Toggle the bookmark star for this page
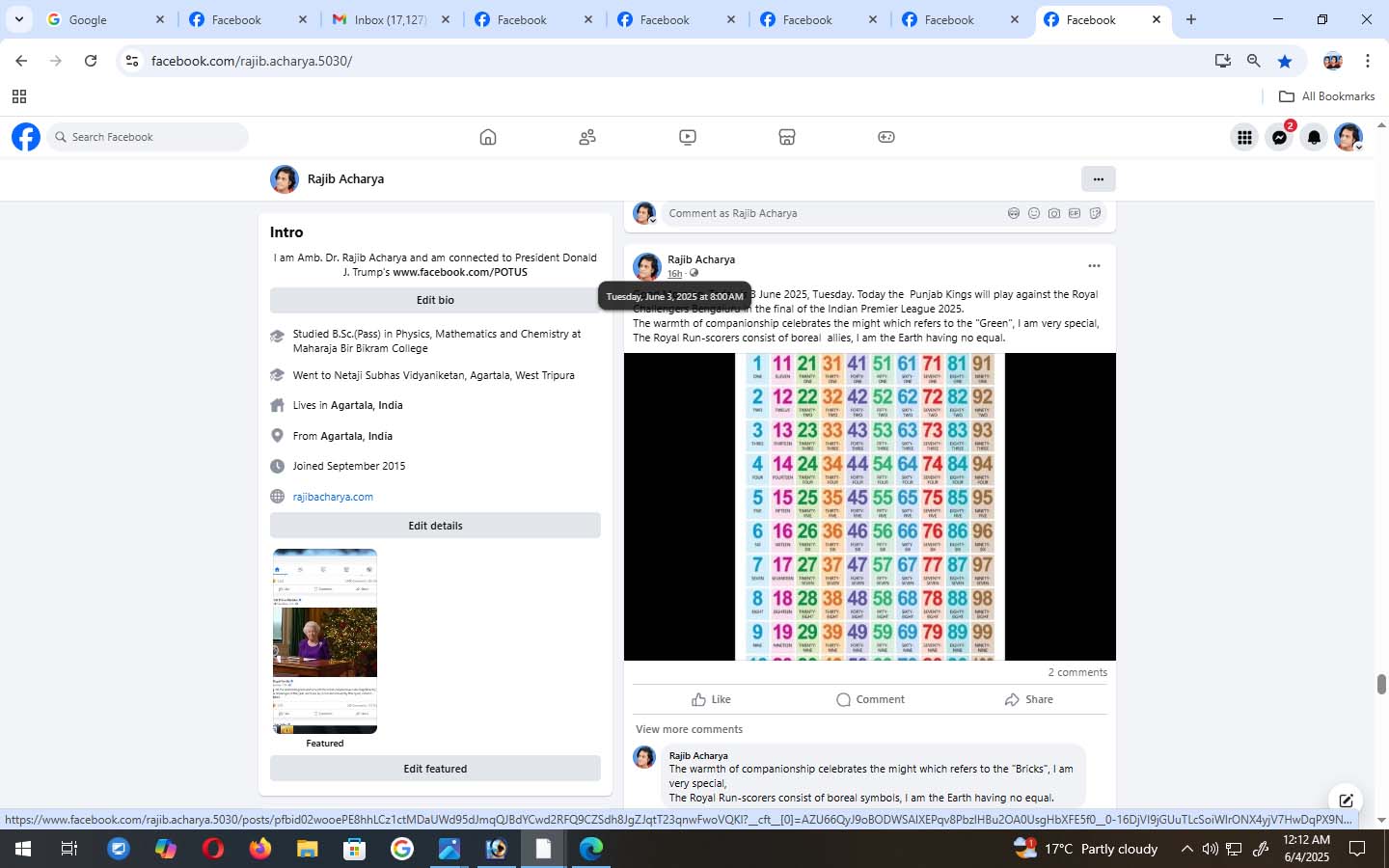This screenshot has width=1389, height=868. (x=1285, y=61)
